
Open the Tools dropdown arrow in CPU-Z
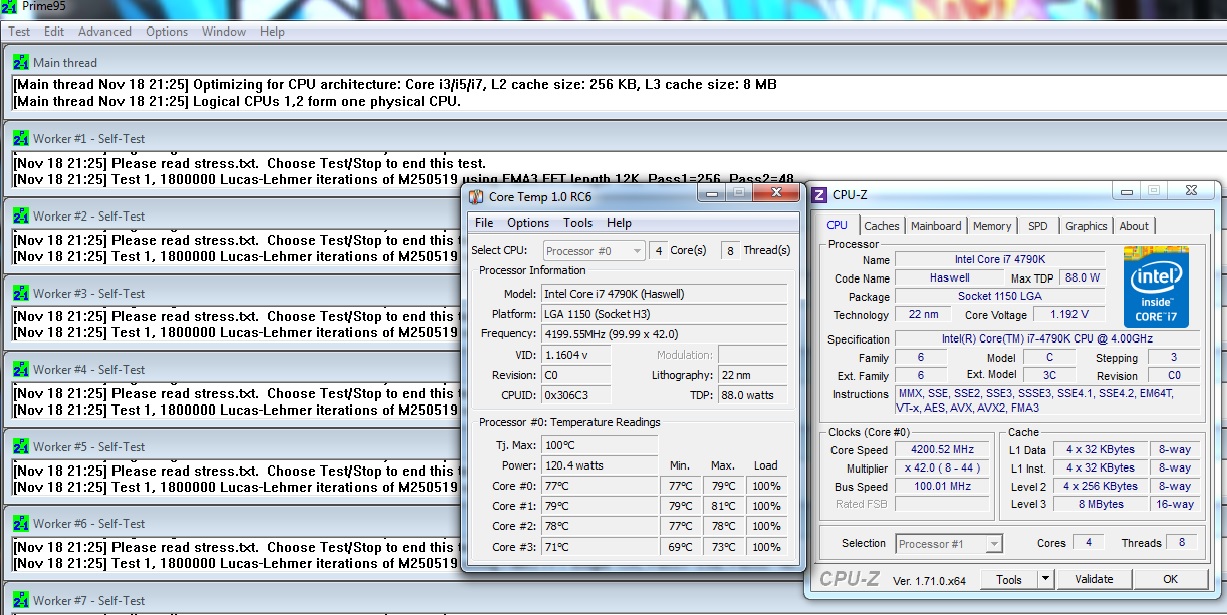1045,579
